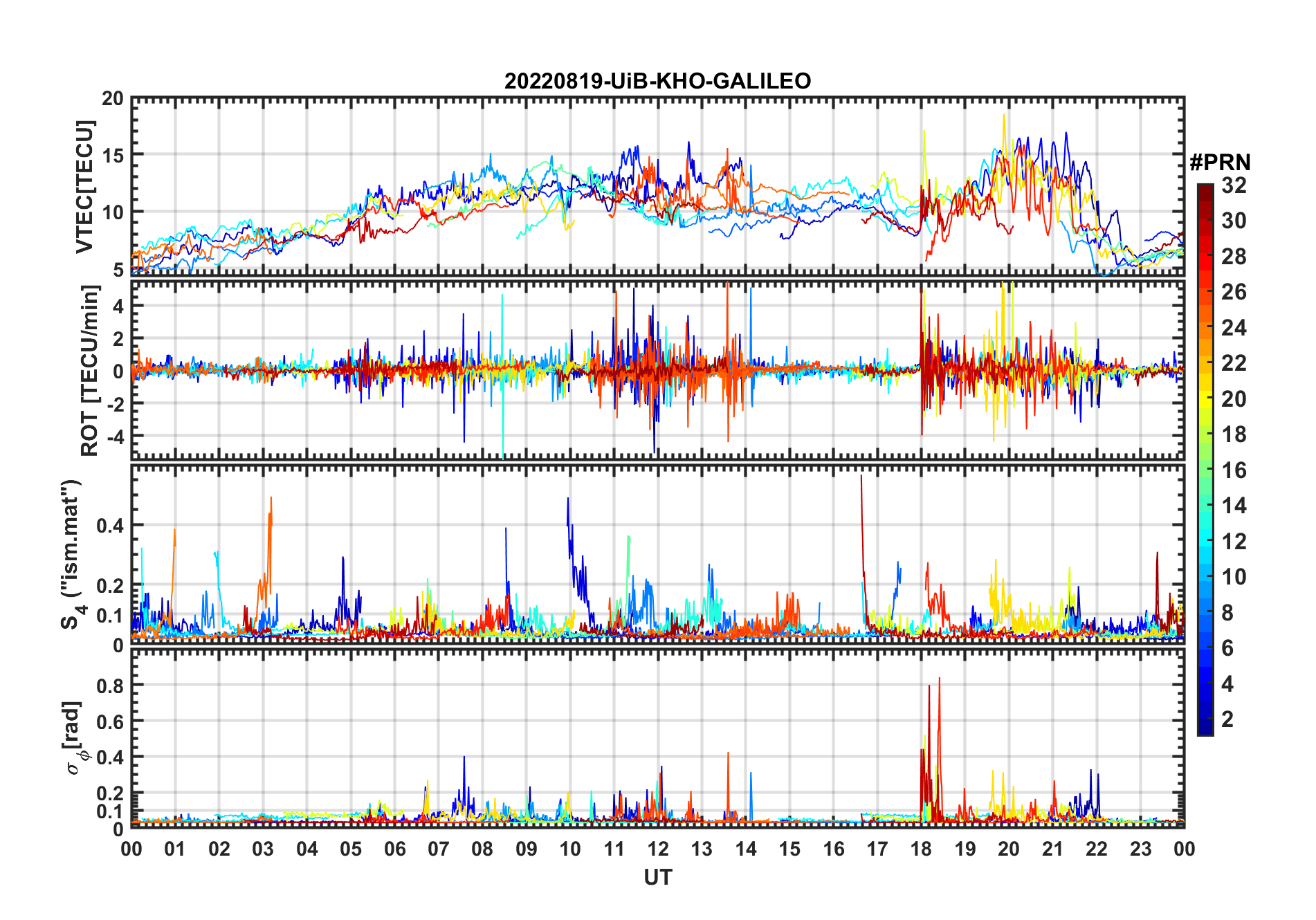Click x-axis hour tick label 13
The width and height of the screenshot is (1316, 920).
coord(702,849)
